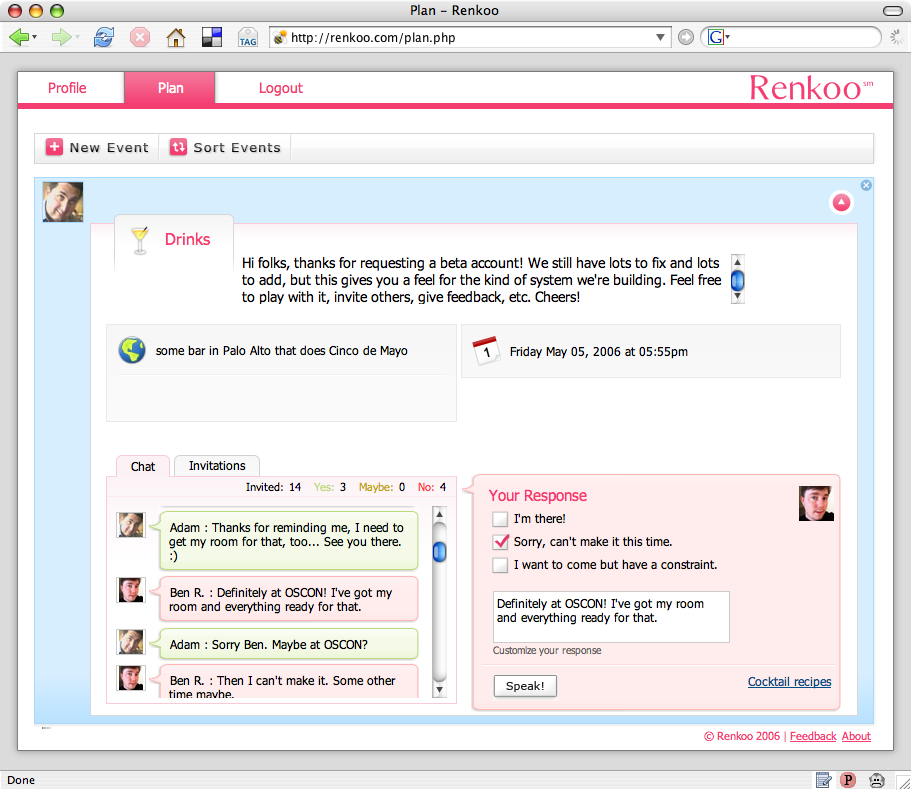Viewport: 911px width, 790px height.
Task: Click the globe location icon
Action: tap(132, 350)
